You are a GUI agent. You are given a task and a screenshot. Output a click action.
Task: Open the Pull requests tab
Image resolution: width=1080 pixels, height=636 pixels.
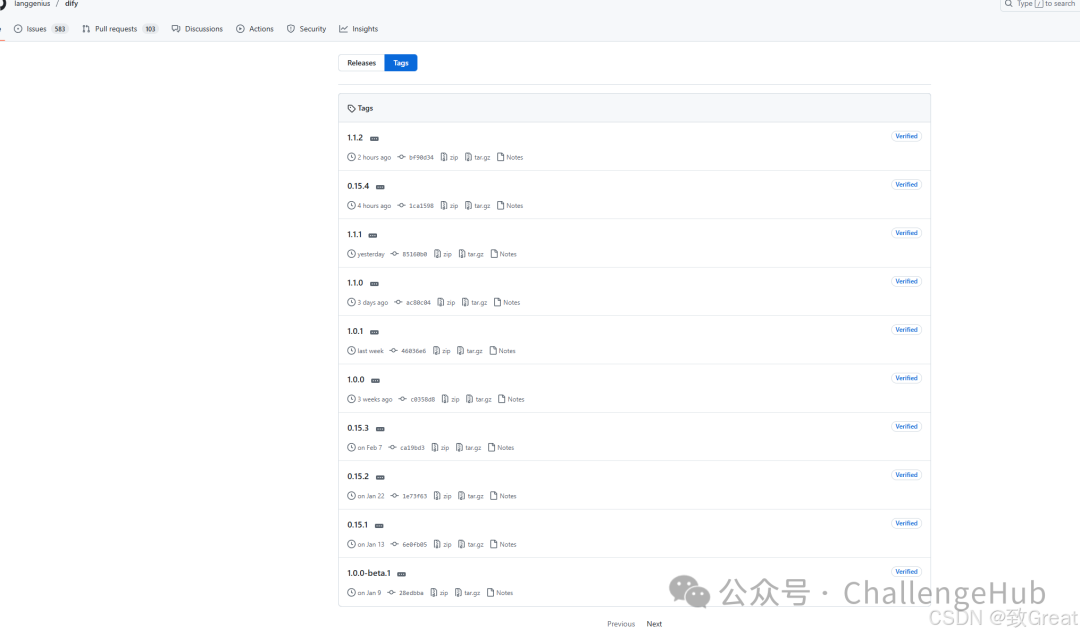(x=113, y=28)
